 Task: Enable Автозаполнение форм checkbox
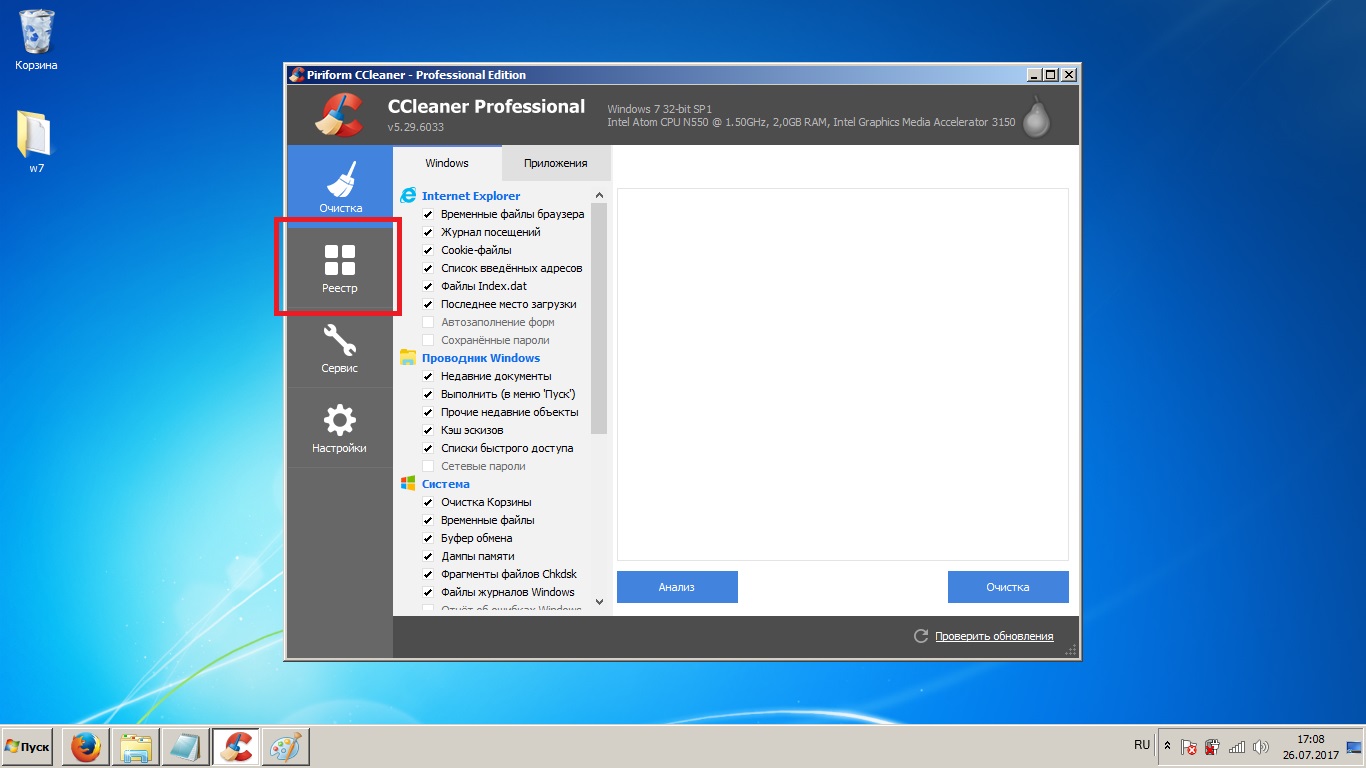[x=428, y=322]
